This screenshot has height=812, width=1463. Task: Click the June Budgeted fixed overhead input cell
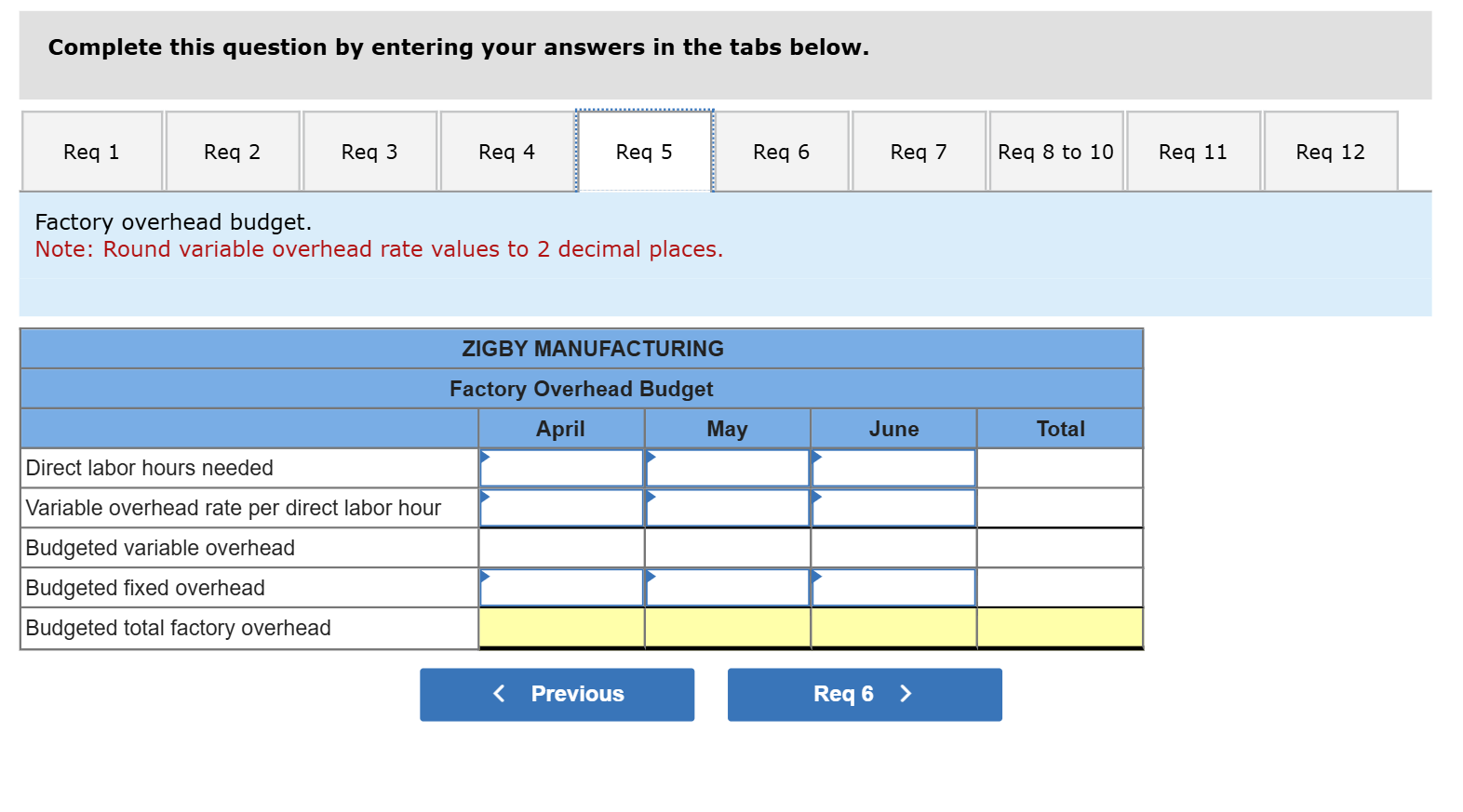[893, 587]
